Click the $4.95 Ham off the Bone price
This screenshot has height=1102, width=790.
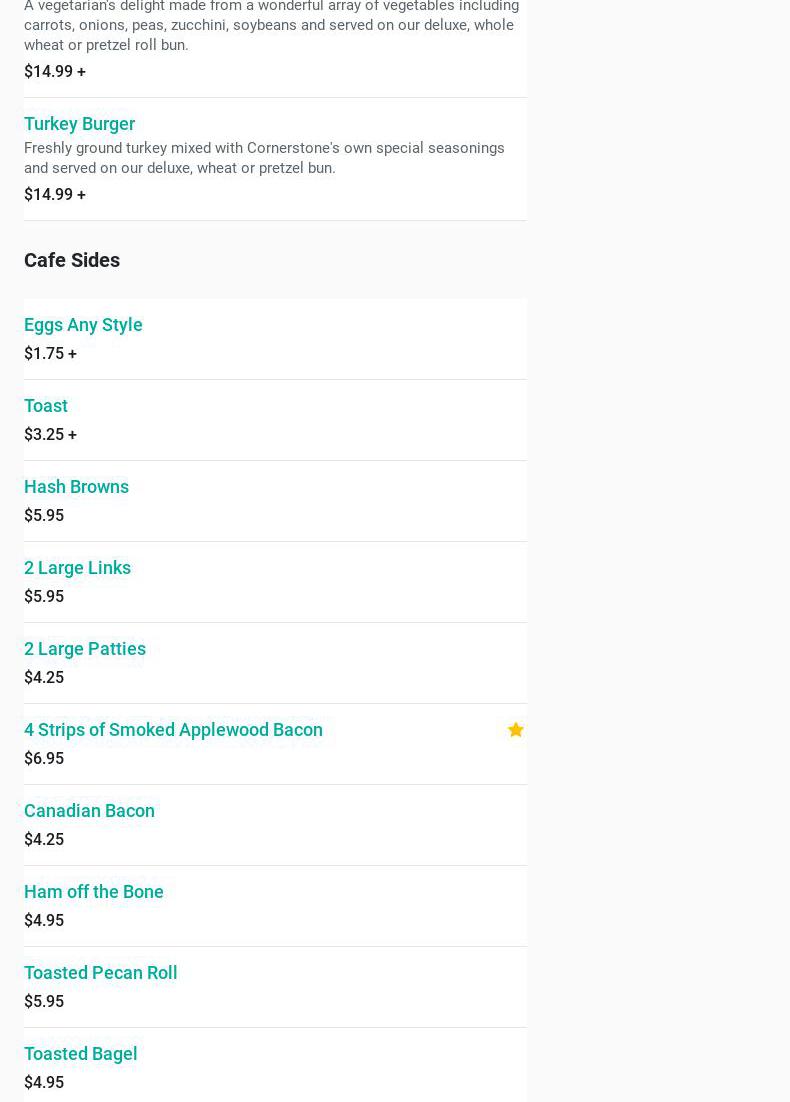44,921
